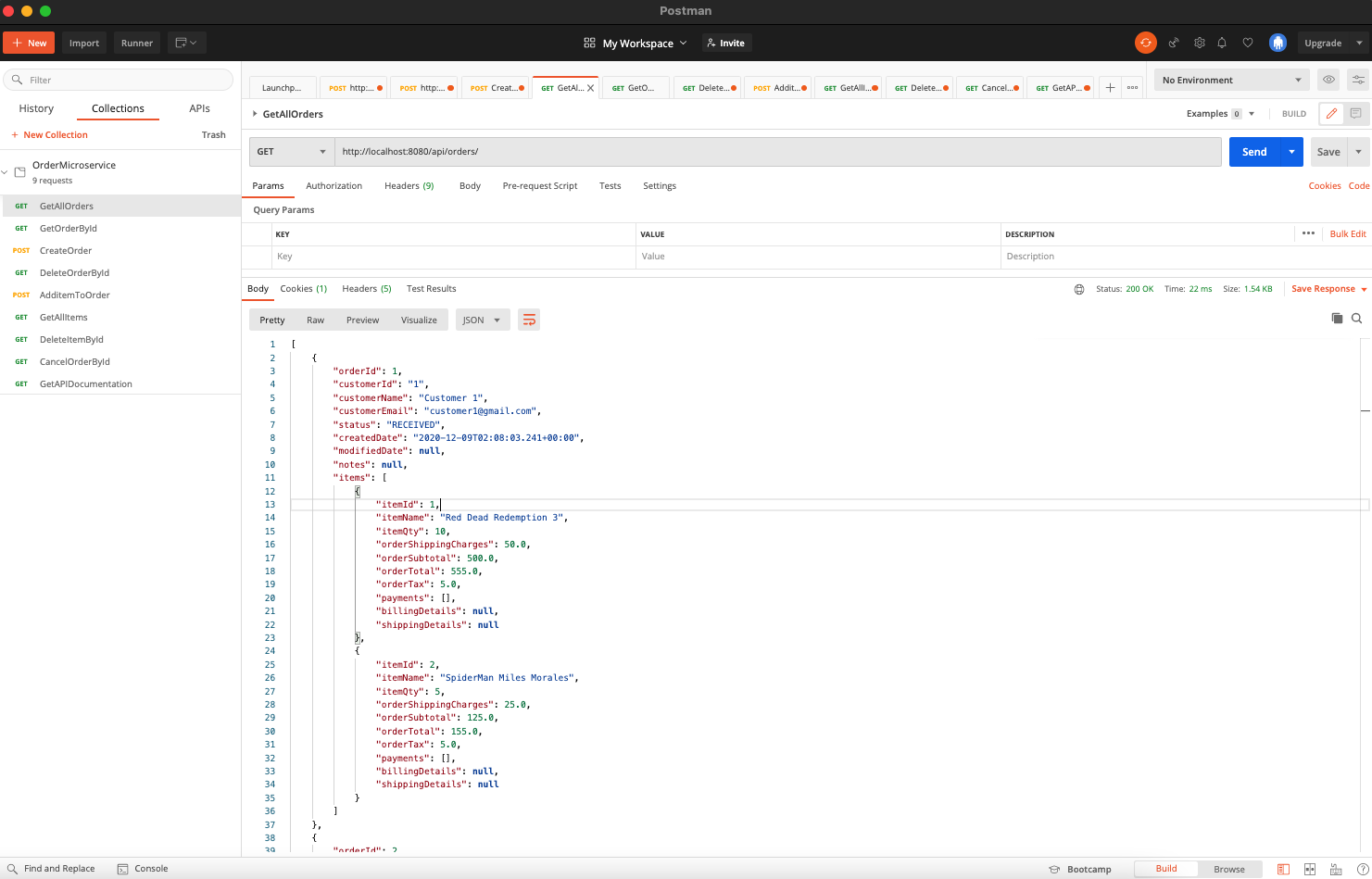Viewport: 1372px width, 879px height.
Task: Open the Save Response dropdown
Action: tap(1328, 289)
